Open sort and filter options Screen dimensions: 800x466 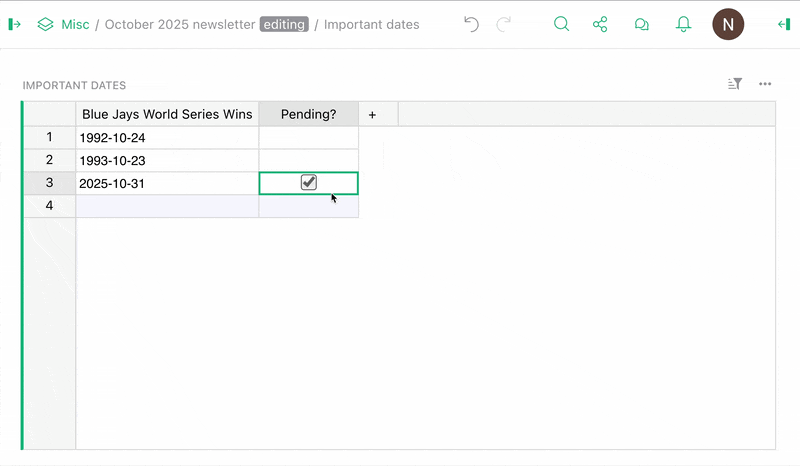pos(735,85)
